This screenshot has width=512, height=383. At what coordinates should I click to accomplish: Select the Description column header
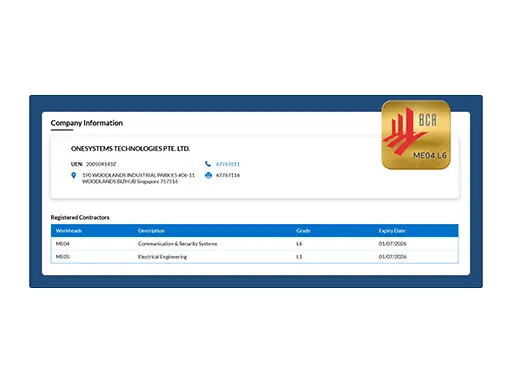point(151,231)
